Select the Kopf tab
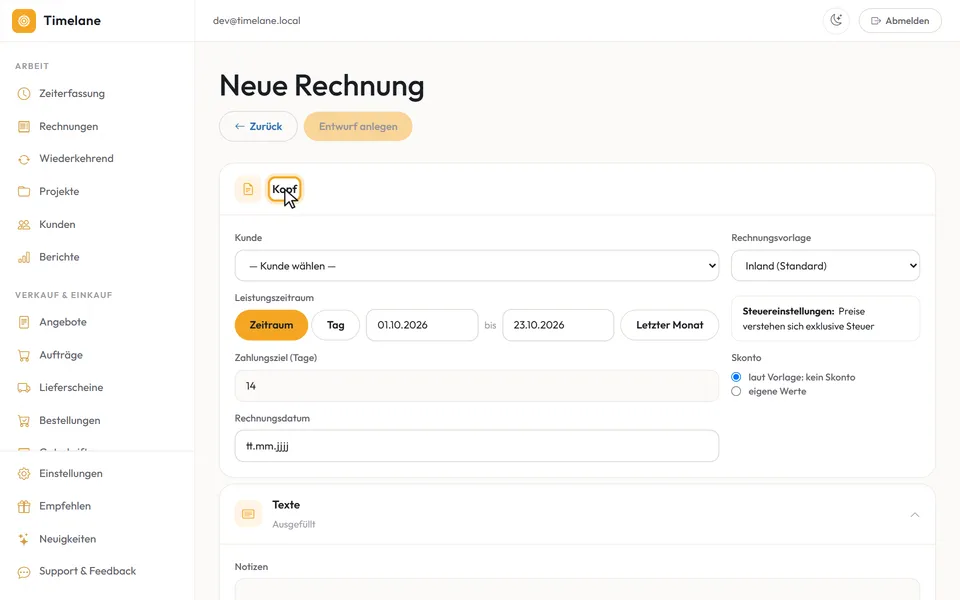 tap(285, 189)
